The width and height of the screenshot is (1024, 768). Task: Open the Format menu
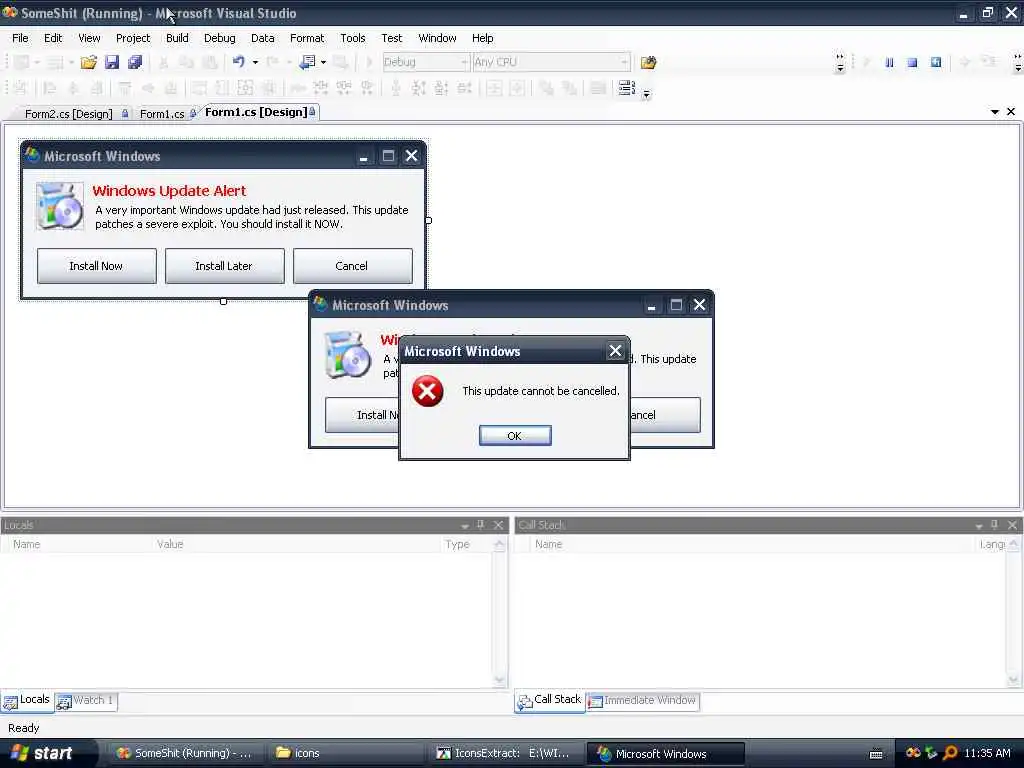coord(307,38)
